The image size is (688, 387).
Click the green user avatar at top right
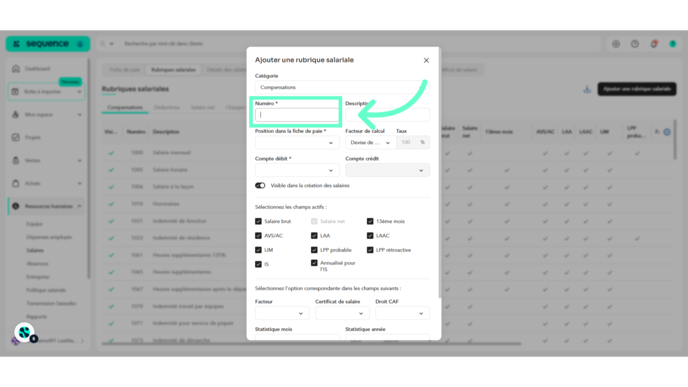673,44
